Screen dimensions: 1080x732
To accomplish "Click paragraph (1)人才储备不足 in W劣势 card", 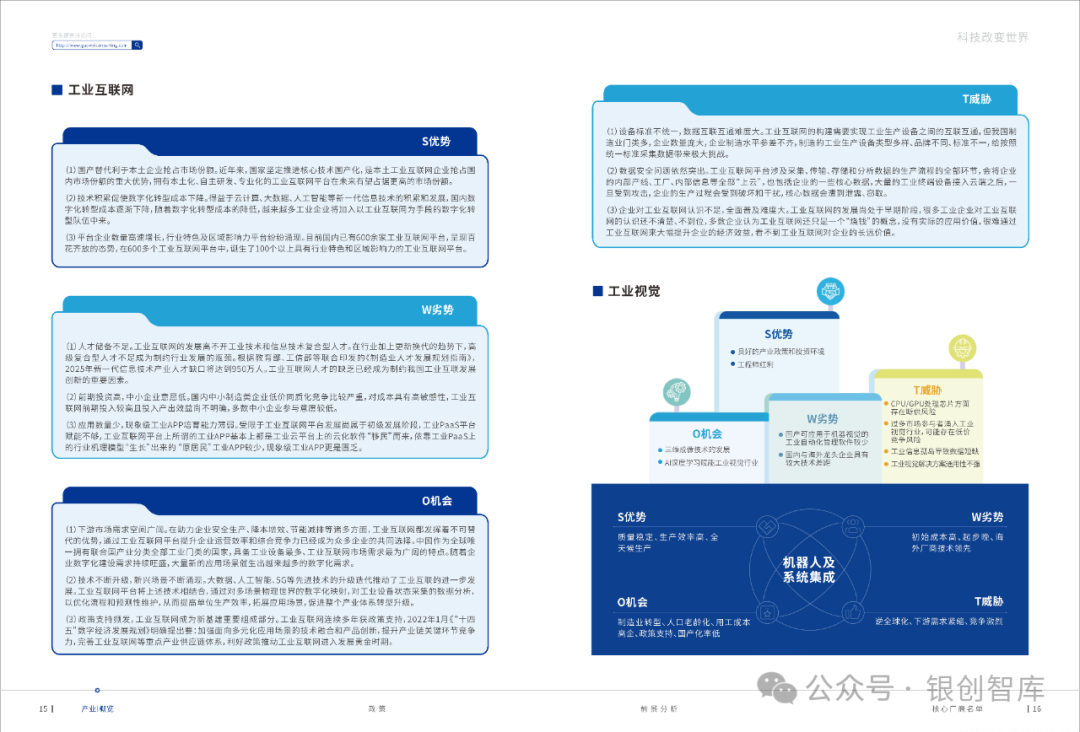I will tap(270, 363).
